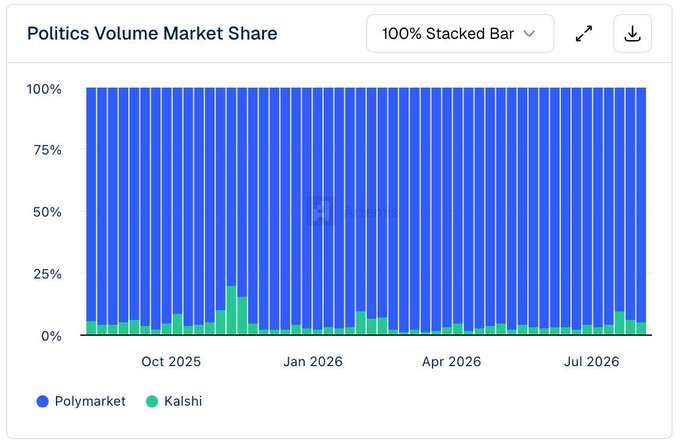Image resolution: width=680 pixels, height=444 pixels.
Task: Click the 0% y-axis label
Action: click(x=52, y=336)
